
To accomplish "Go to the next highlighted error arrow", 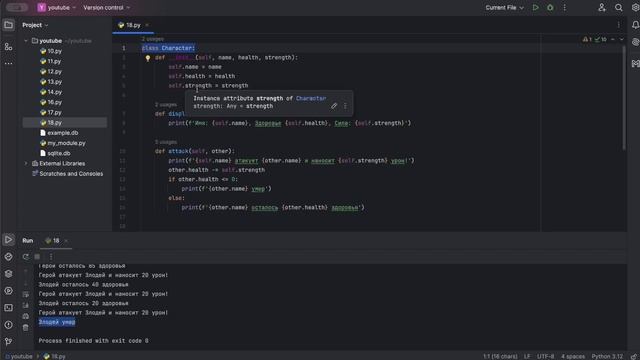I will click(621, 39).
